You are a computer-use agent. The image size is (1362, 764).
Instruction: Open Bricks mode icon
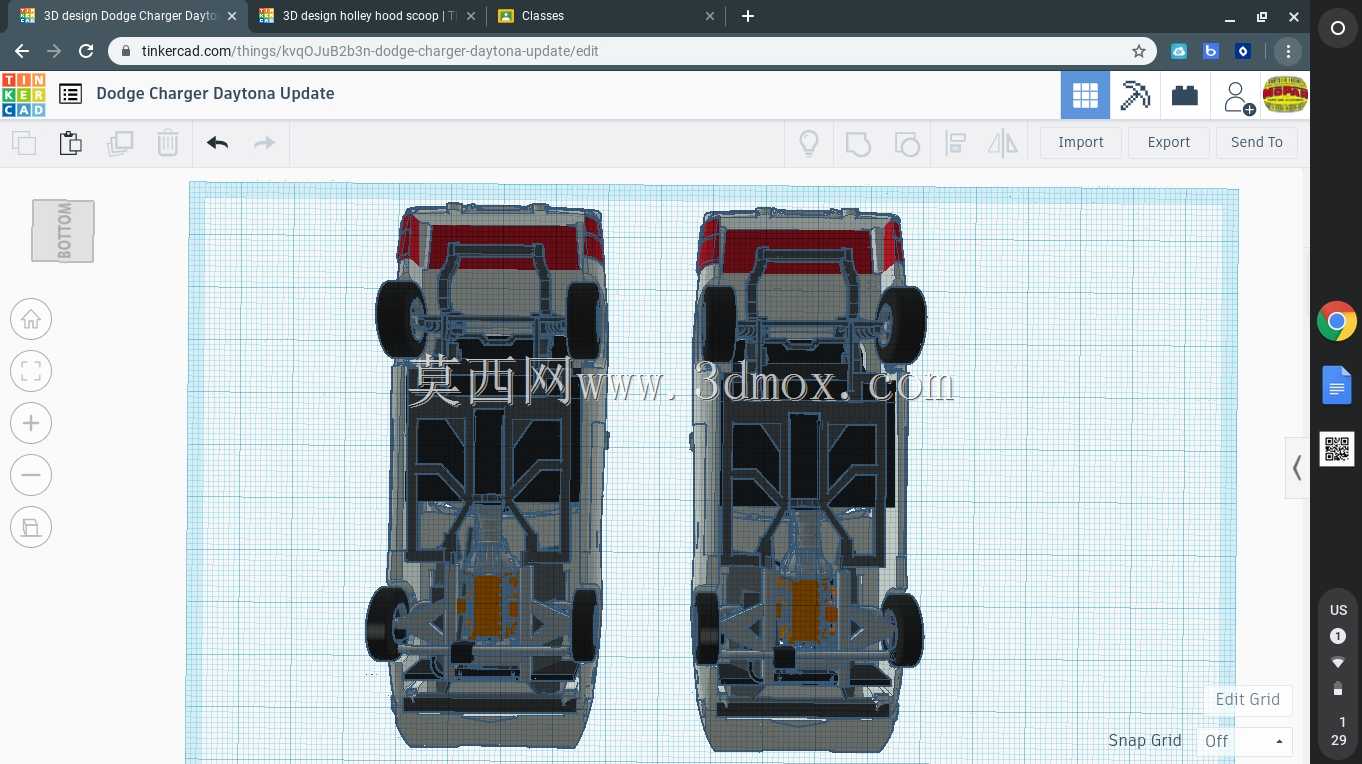(x=1185, y=95)
